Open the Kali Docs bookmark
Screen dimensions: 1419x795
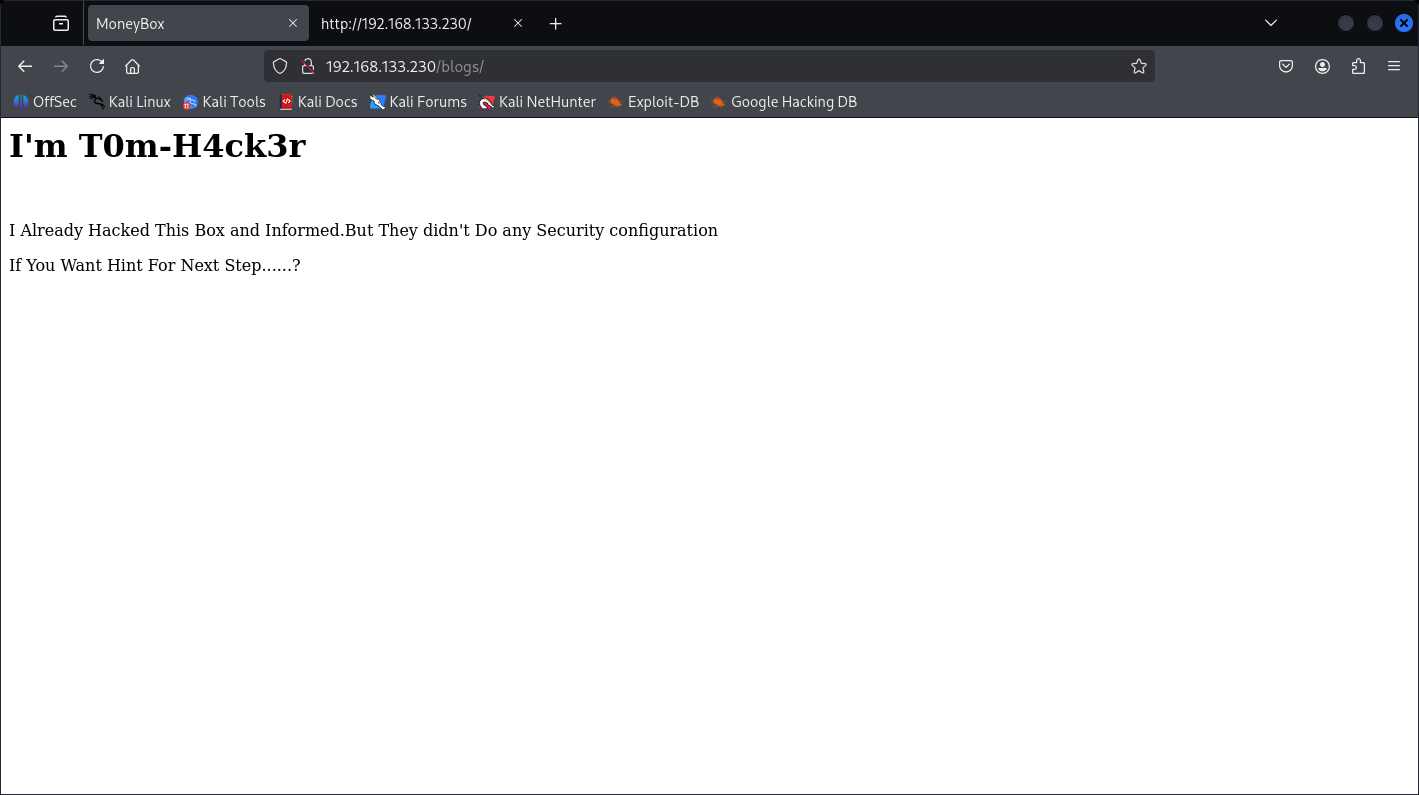pyautogui.click(x=318, y=102)
